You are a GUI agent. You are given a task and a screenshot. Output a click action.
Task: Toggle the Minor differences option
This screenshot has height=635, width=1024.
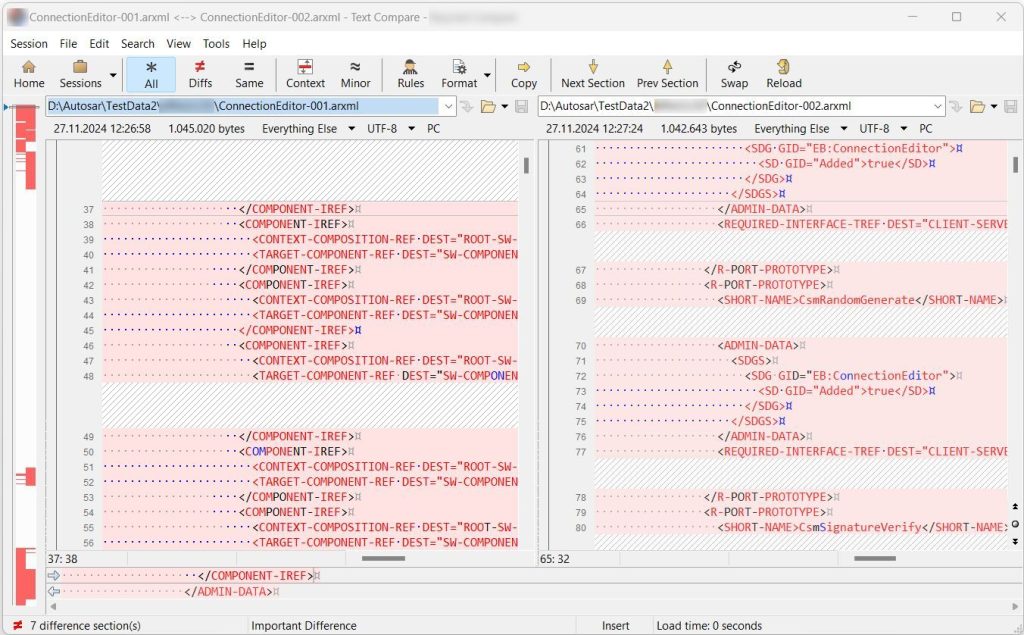(355, 74)
